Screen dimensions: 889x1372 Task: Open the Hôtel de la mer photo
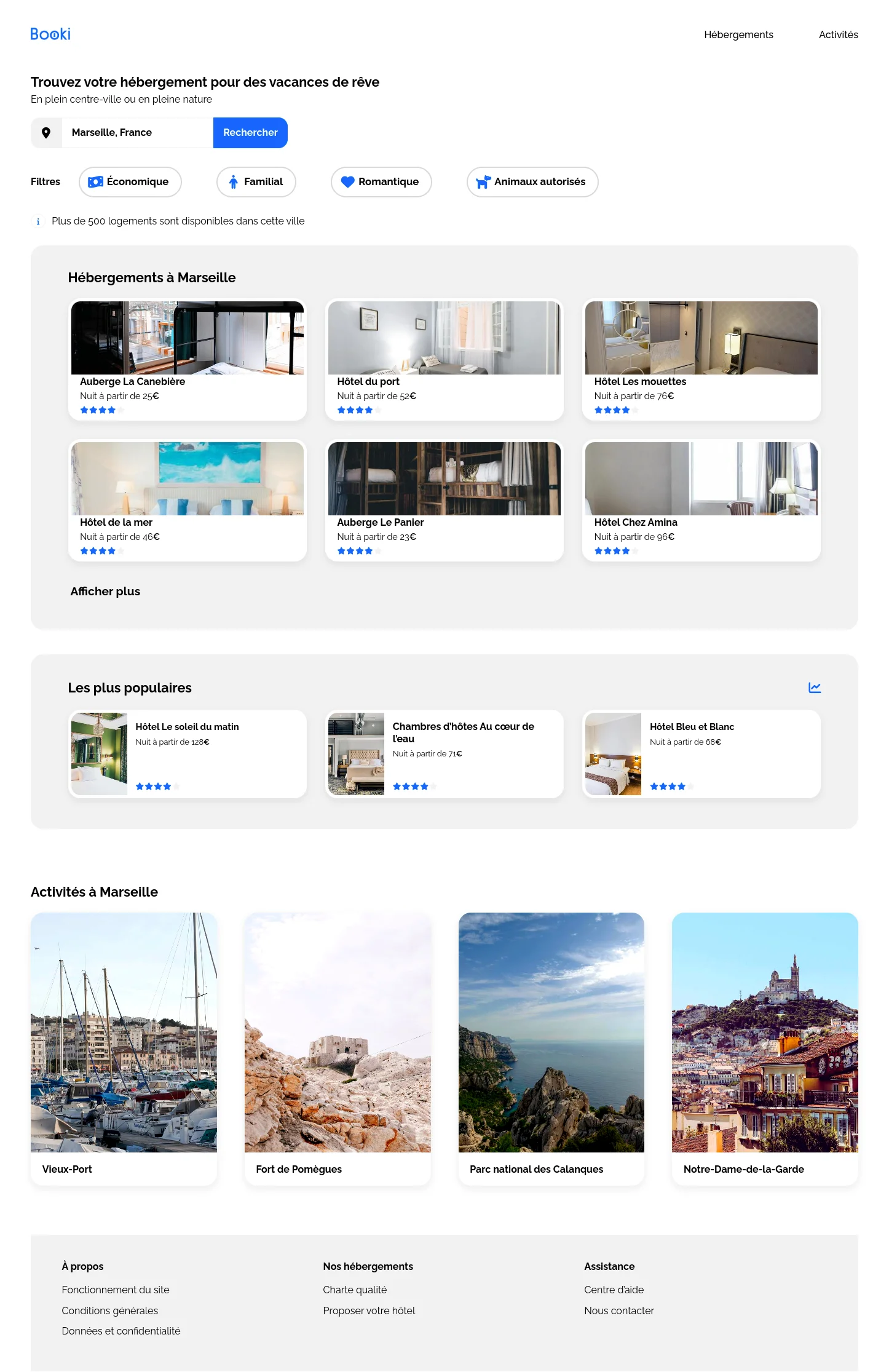[x=188, y=479]
